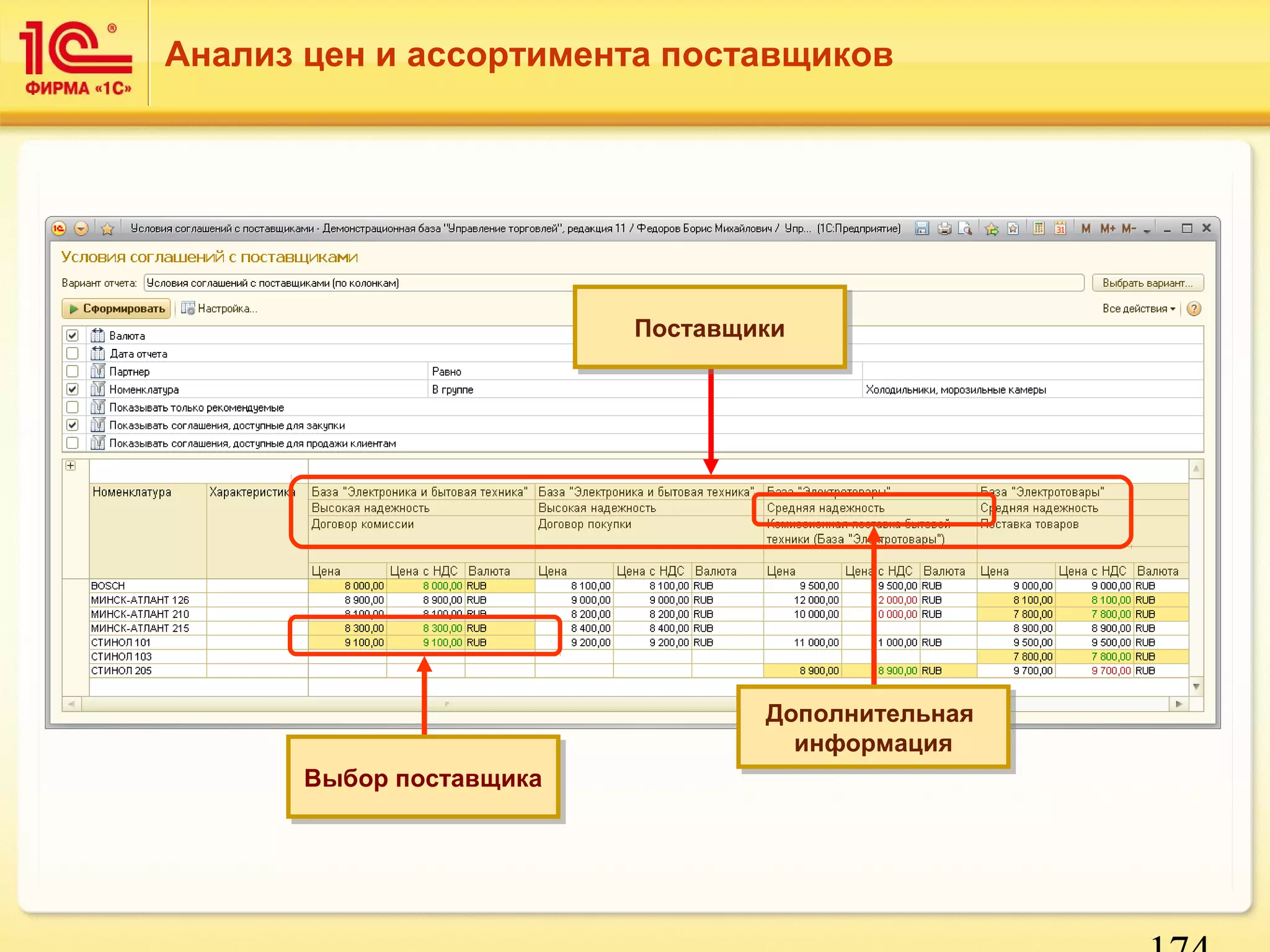Screen dimensions: 1270x952
Task: Click the Характеристика column header
Action: coord(257,531)
